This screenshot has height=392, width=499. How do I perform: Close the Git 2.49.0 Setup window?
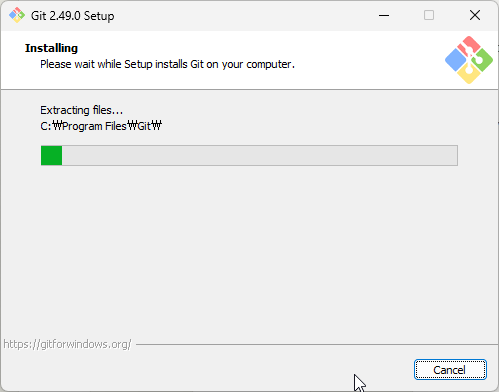[x=475, y=15]
